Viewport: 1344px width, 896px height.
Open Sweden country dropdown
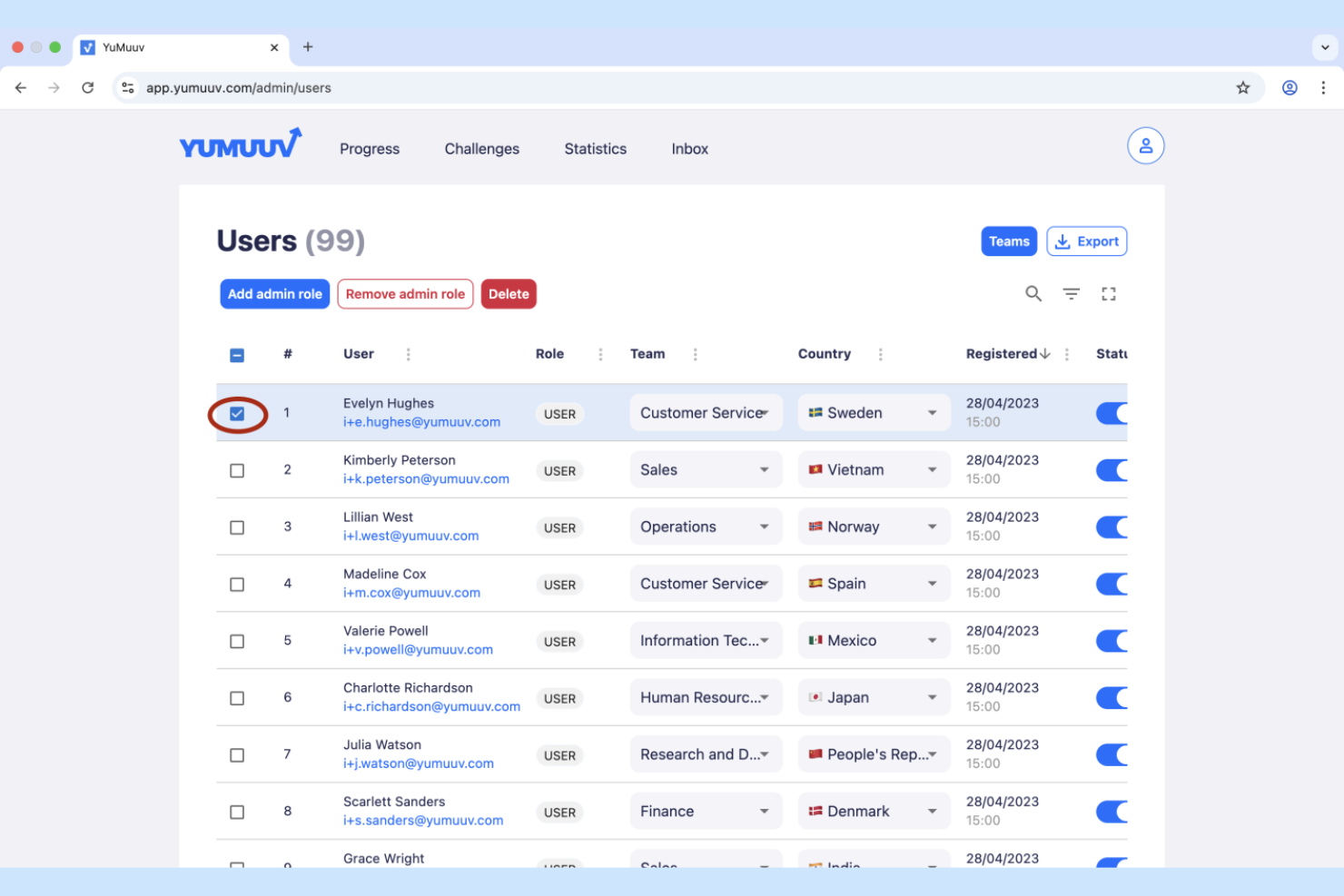pos(874,413)
